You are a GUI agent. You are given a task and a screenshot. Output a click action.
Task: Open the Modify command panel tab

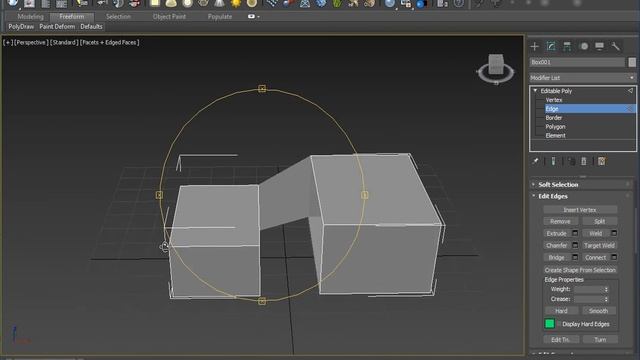pyautogui.click(x=551, y=47)
